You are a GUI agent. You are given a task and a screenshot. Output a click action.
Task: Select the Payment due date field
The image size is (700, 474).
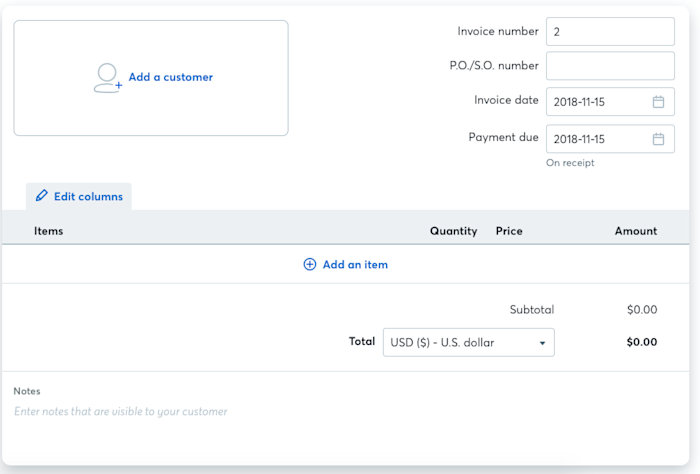595,139
